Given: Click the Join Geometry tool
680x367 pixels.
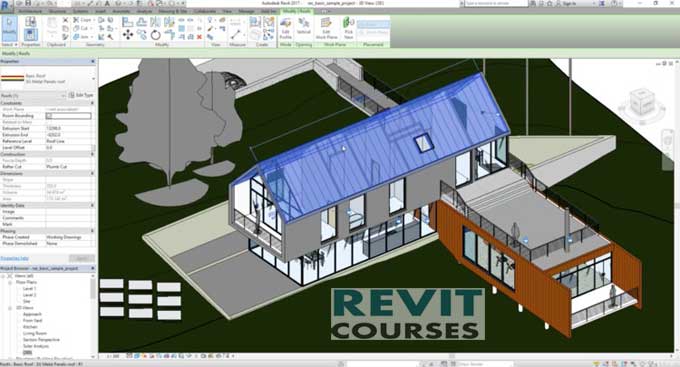Looking at the screenshot, I should click(82, 37).
